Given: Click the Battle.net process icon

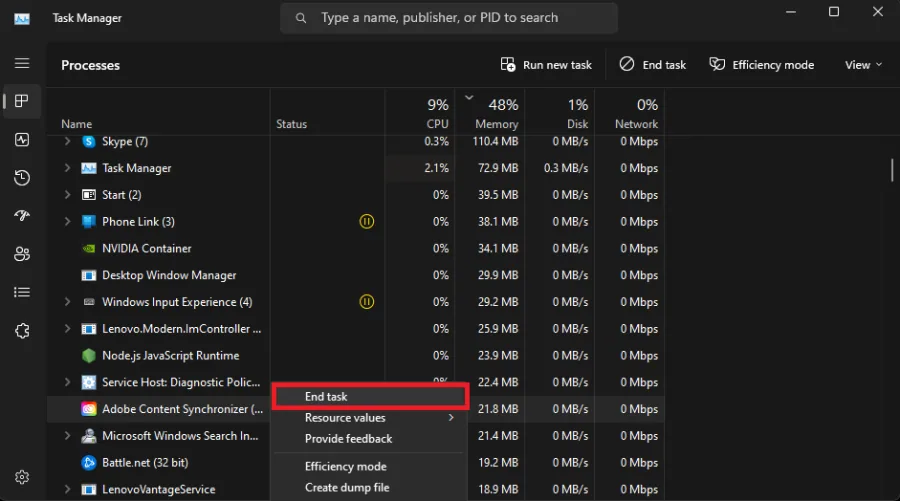Looking at the screenshot, I should click(88, 463).
